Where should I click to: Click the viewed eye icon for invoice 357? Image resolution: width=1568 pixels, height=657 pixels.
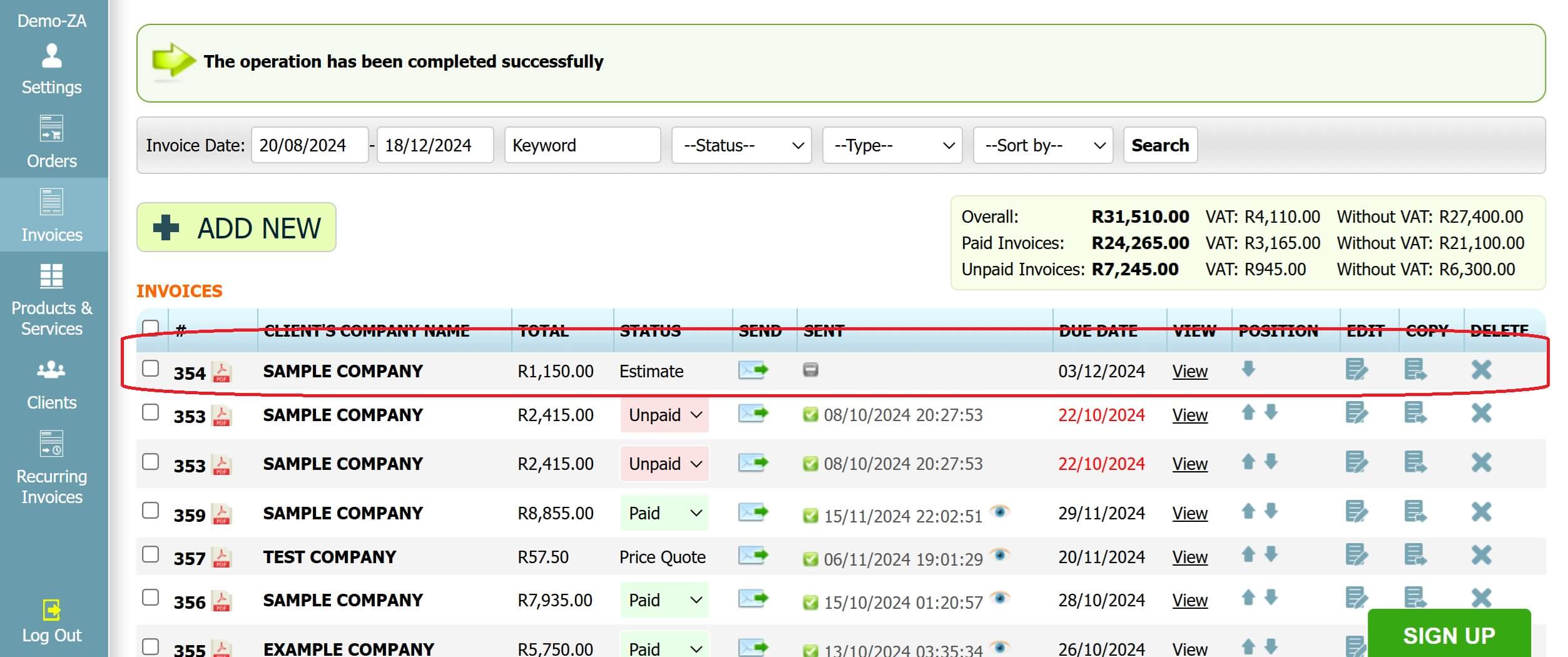tap(1000, 554)
